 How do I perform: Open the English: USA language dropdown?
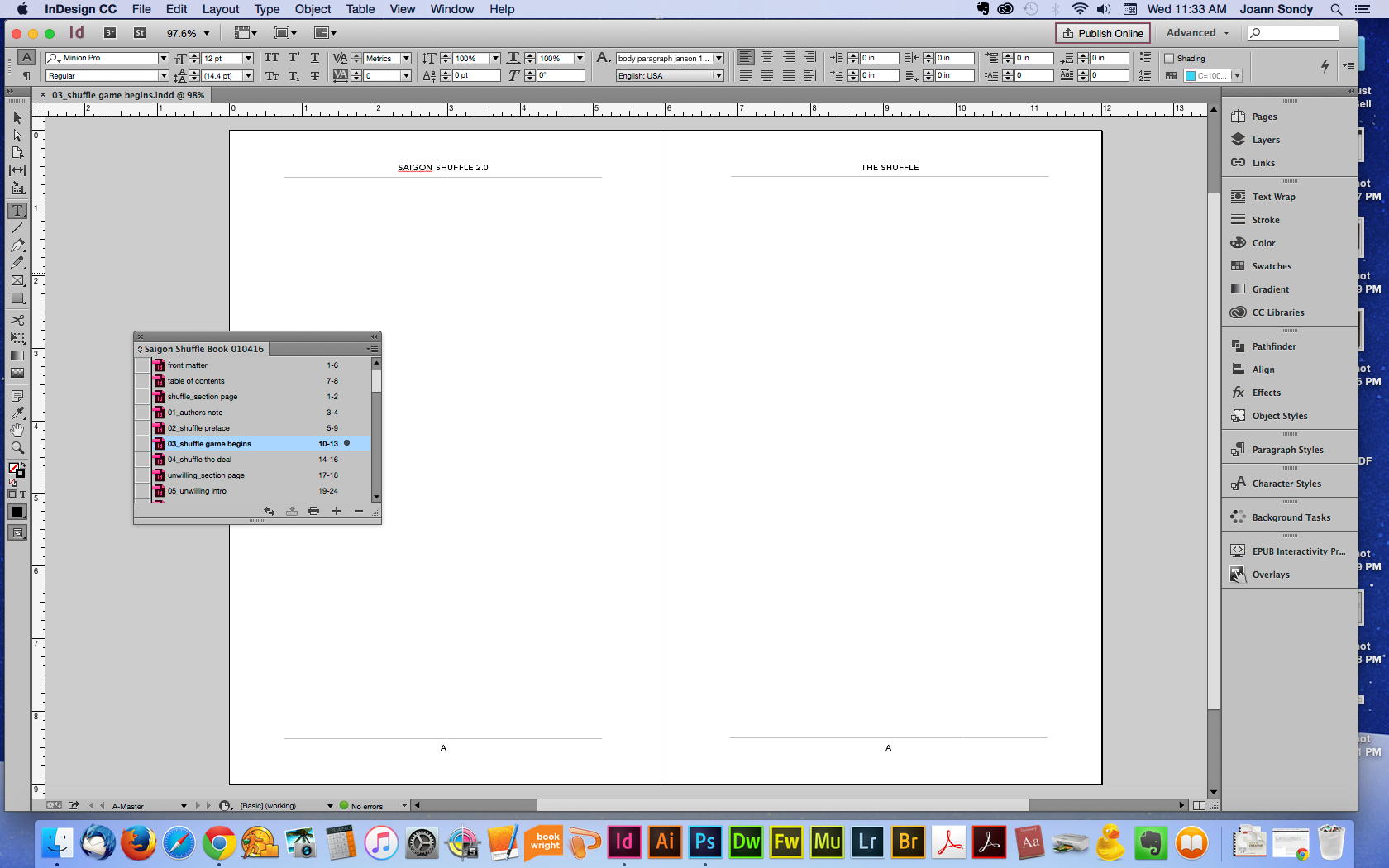point(718,75)
